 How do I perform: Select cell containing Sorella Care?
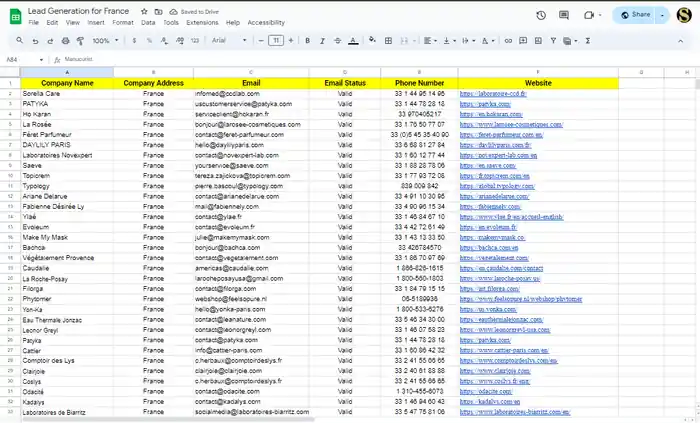[67, 94]
